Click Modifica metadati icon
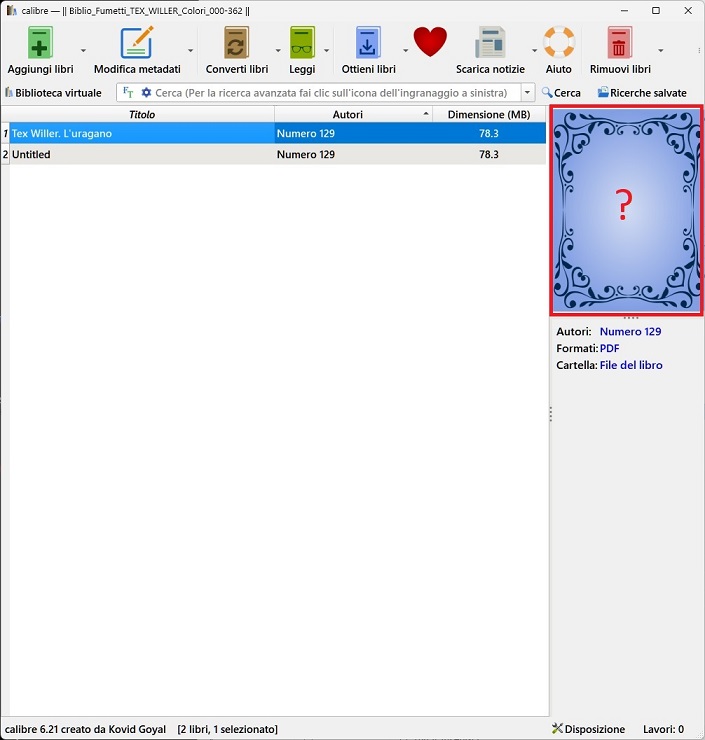The width and height of the screenshot is (705, 740). (x=137, y=43)
